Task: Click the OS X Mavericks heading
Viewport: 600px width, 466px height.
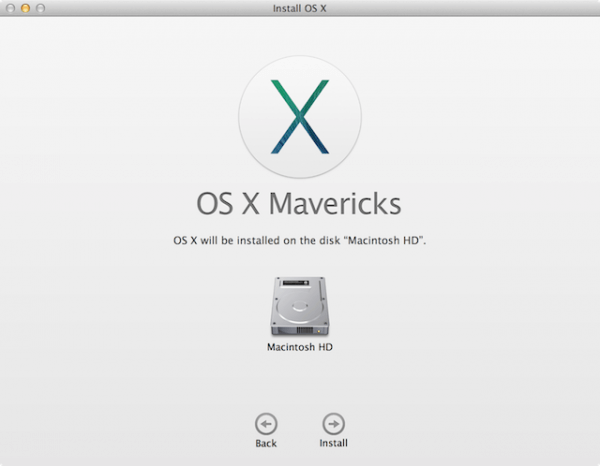Action: (x=299, y=204)
